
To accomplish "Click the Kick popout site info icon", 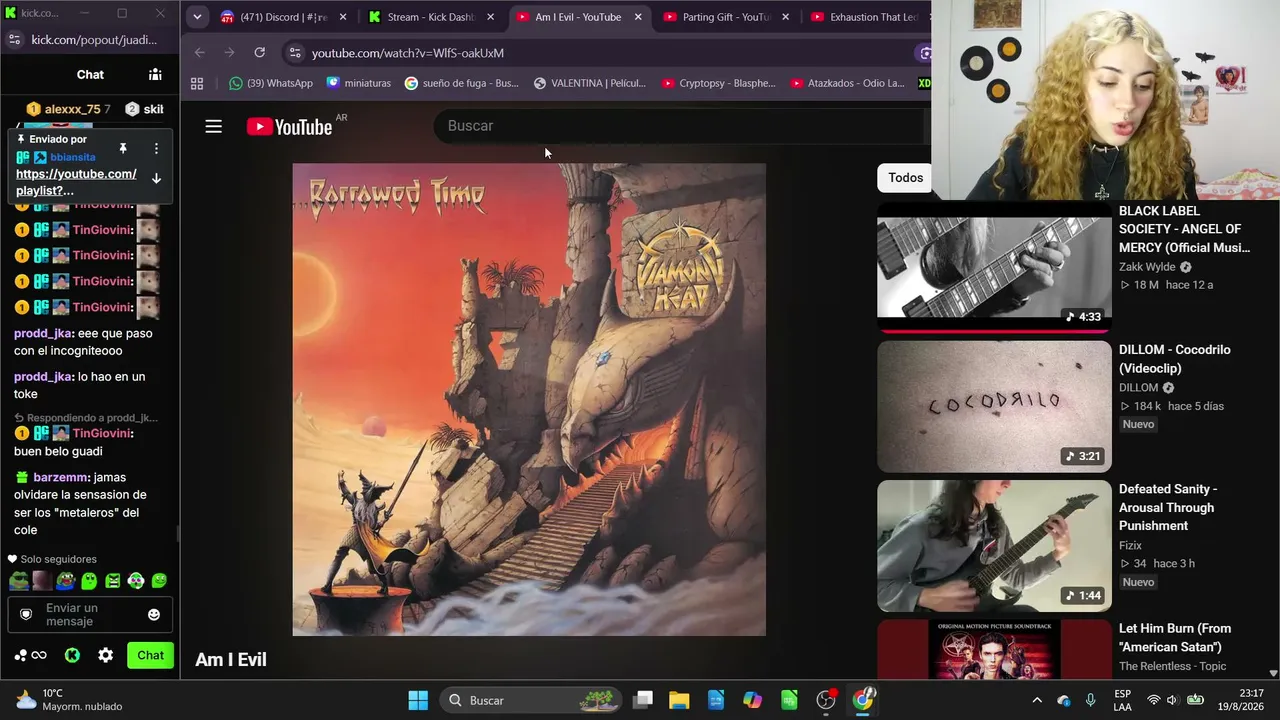I will click(x=14, y=40).
